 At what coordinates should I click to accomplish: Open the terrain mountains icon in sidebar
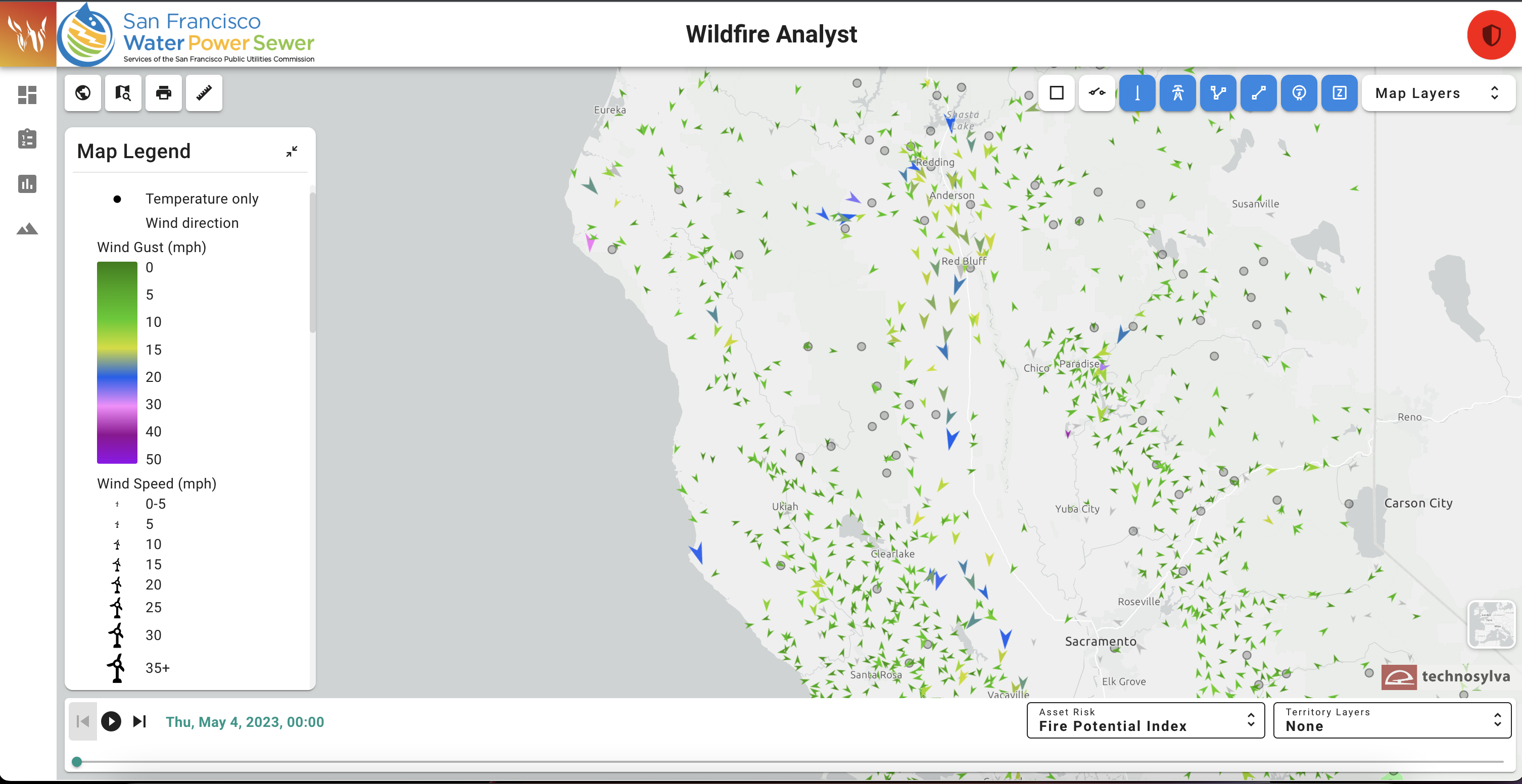(x=27, y=229)
